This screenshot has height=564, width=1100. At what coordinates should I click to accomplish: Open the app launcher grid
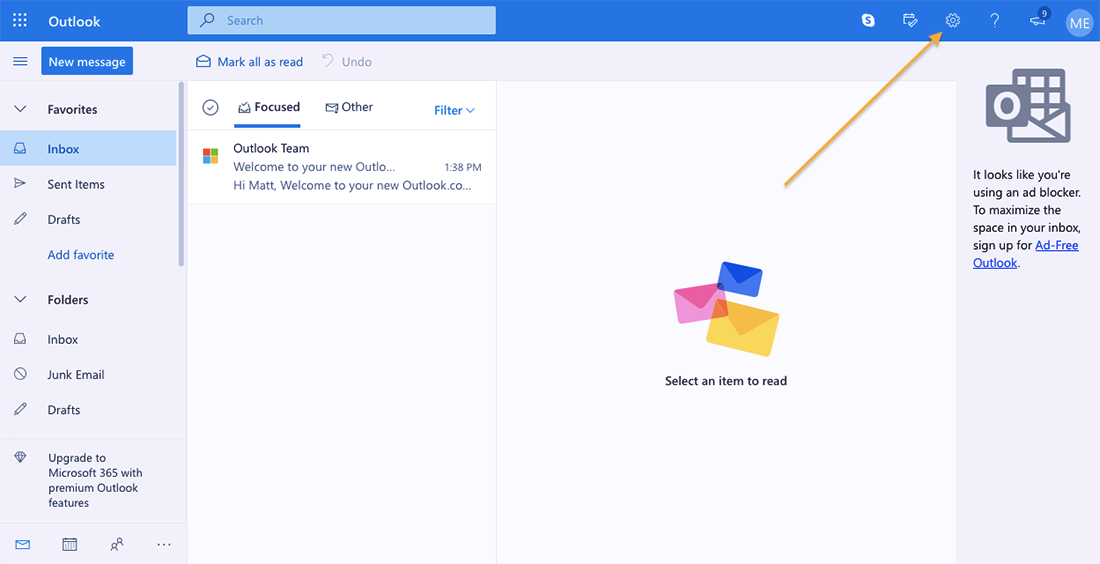20,21
